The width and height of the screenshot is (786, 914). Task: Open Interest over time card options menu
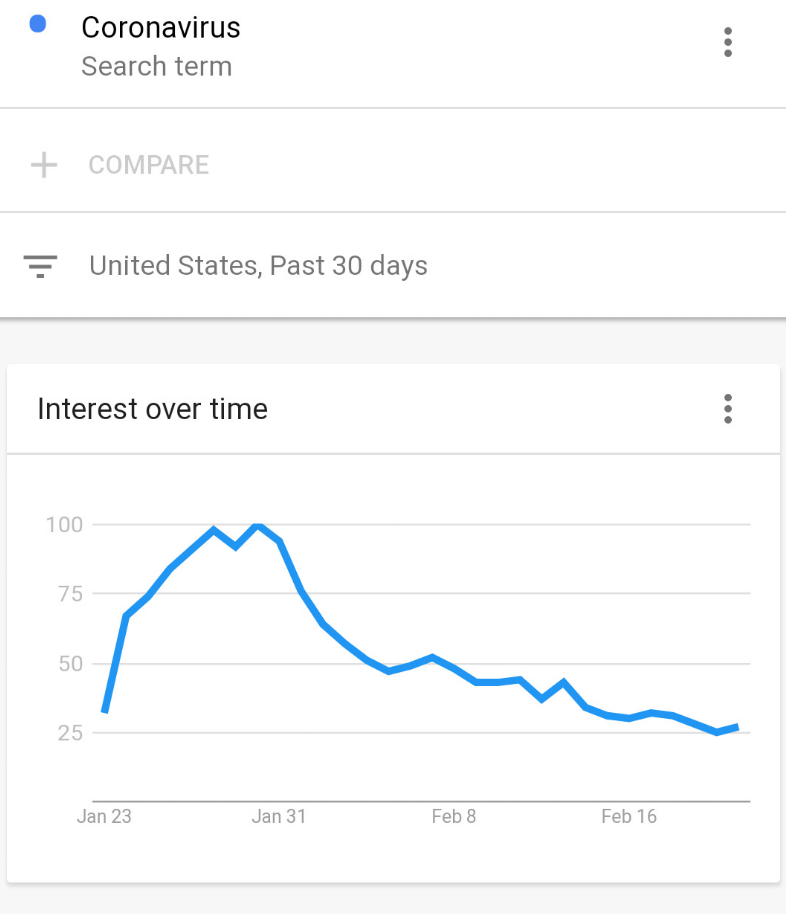pyautogui.click(x=727, y=409)
